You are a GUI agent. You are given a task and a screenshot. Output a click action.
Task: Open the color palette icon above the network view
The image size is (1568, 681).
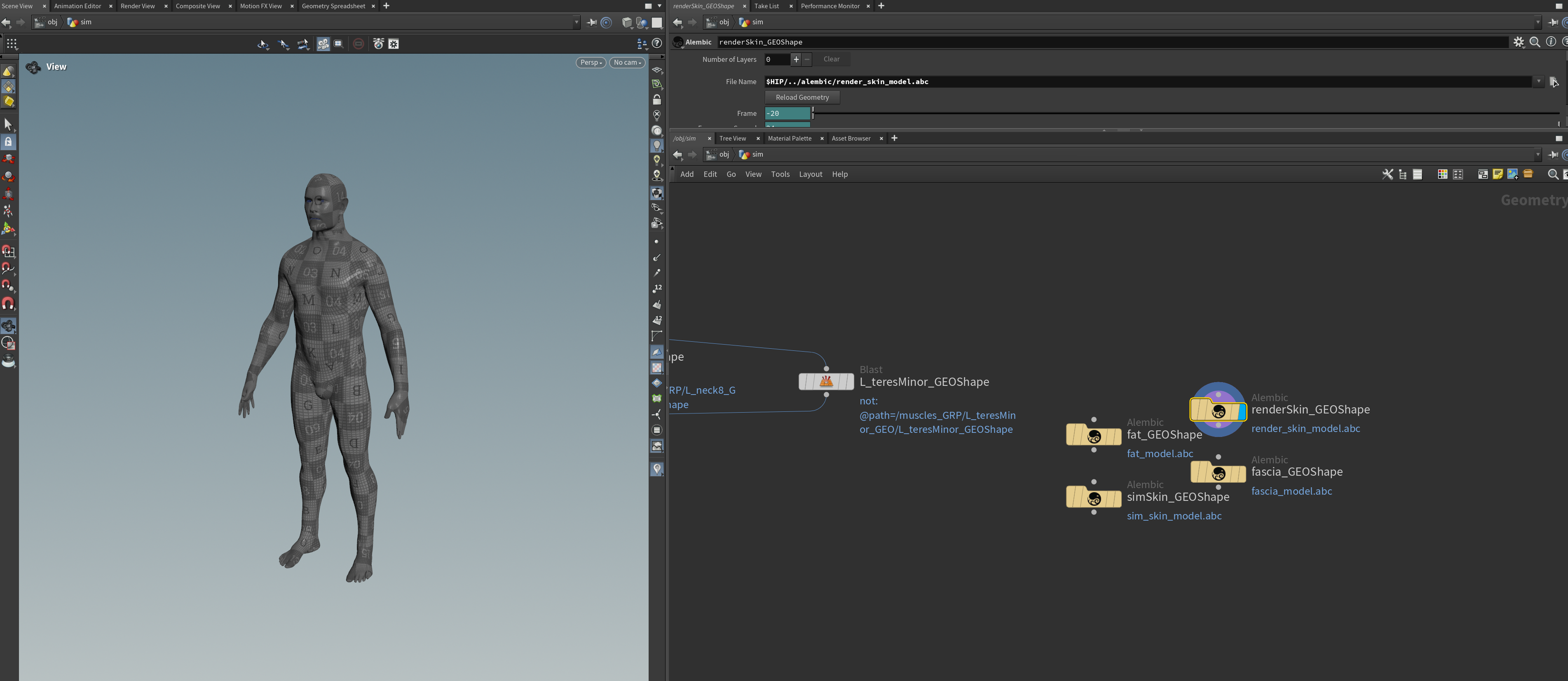1442,175
